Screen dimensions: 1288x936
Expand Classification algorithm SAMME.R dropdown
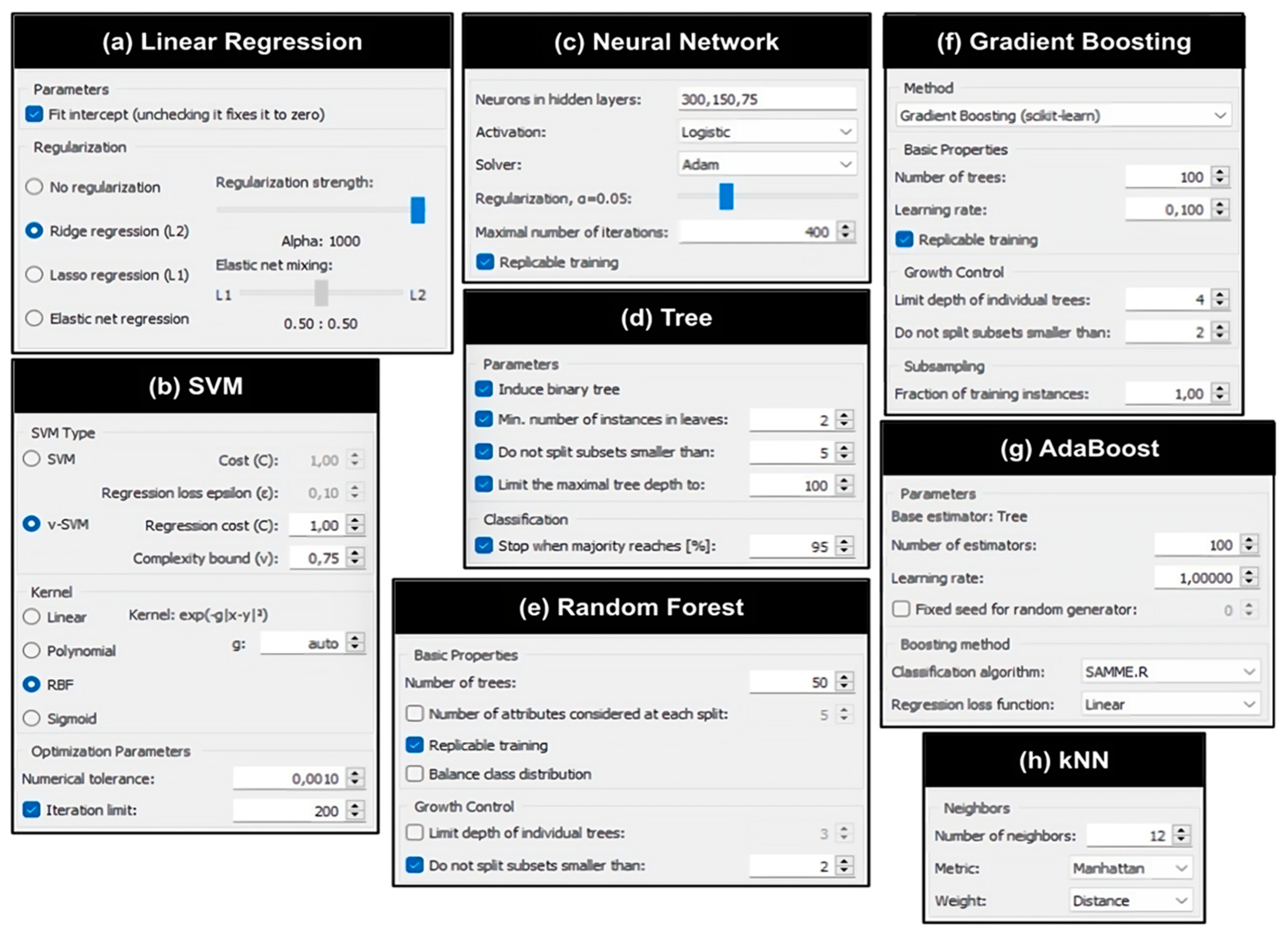[x=1170, y=672]
